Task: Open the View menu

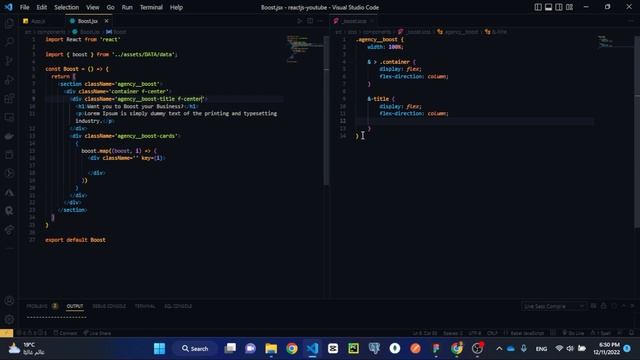Action: pyautogui.click(x=93, y=7)
